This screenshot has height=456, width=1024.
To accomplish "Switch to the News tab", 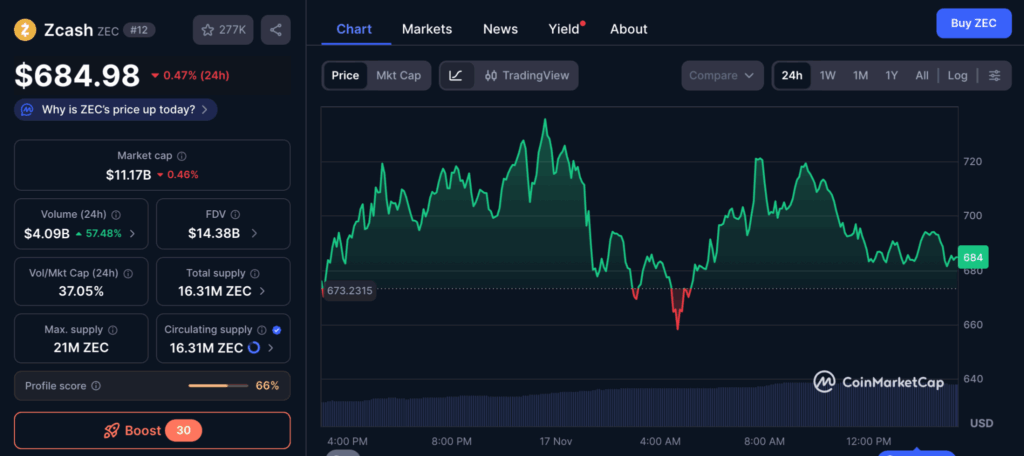I will click(500, 29).
